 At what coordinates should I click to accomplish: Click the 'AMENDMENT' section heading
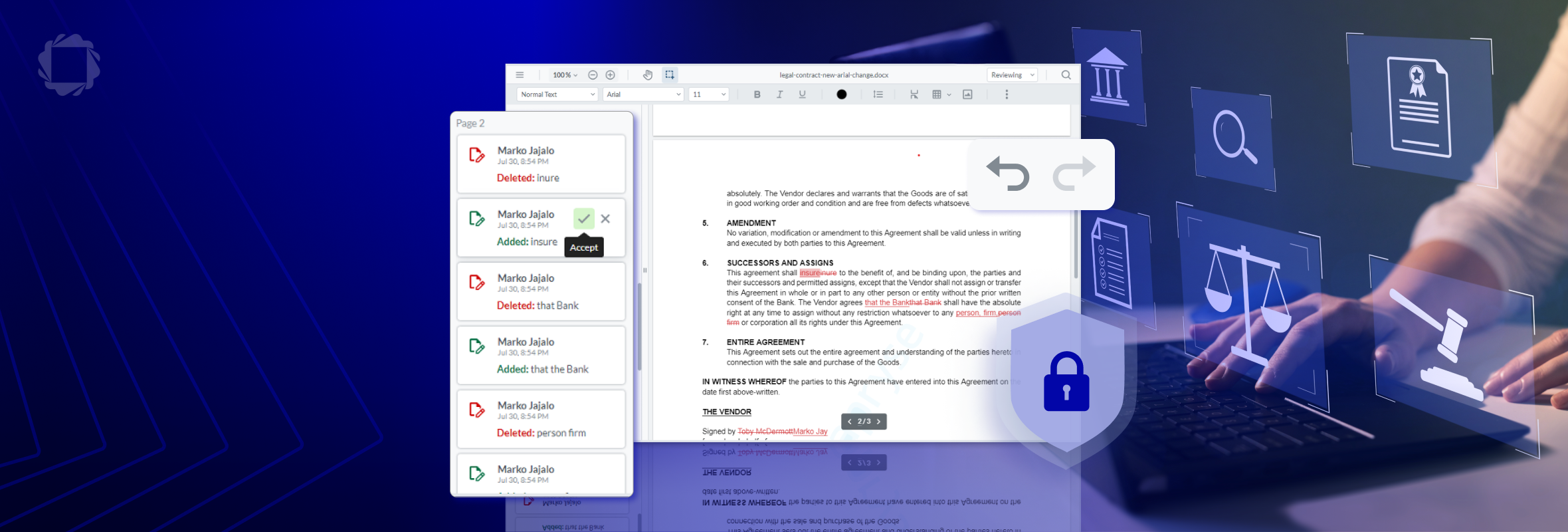point(751,223)
